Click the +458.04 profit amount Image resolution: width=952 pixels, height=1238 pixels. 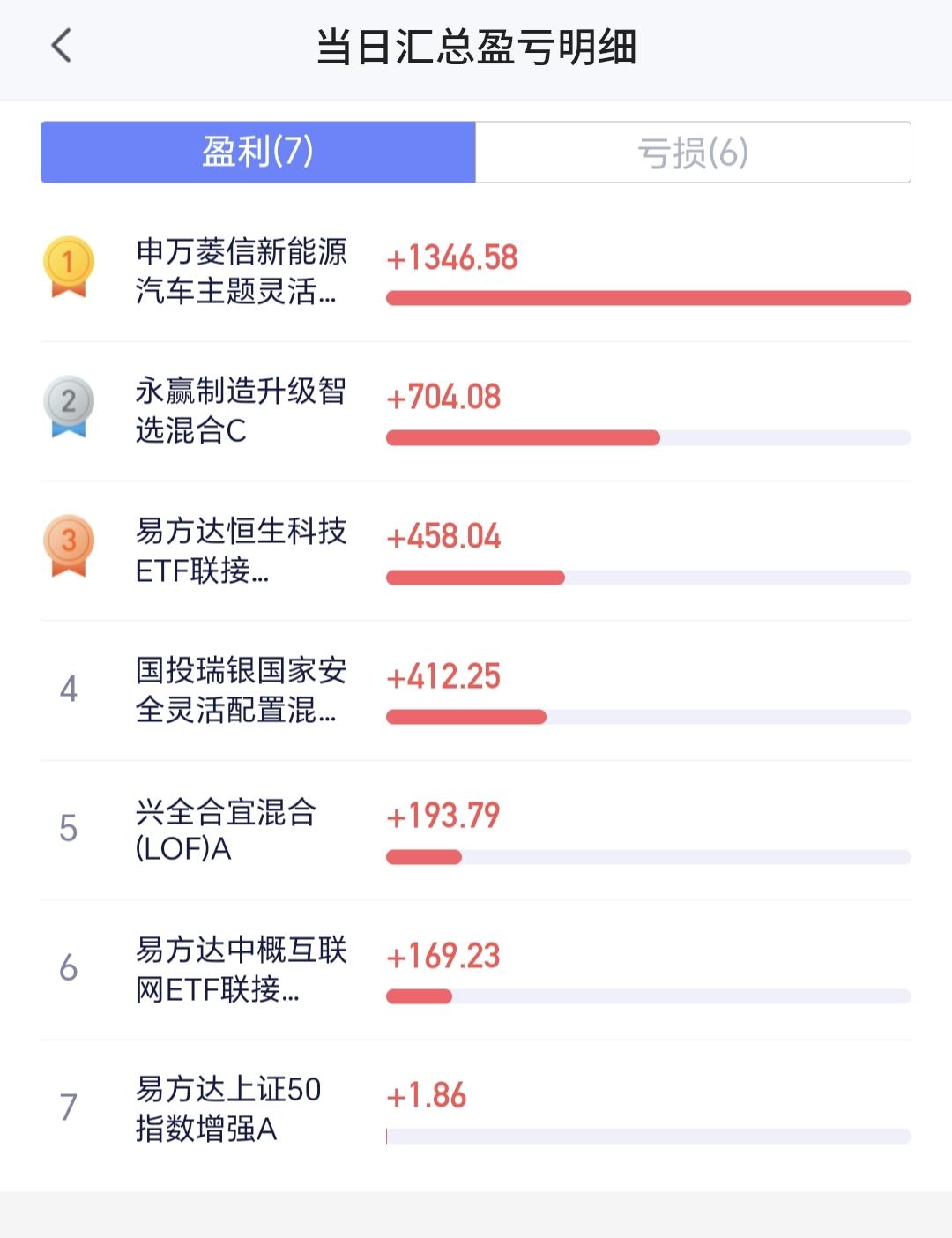(443, 536)
